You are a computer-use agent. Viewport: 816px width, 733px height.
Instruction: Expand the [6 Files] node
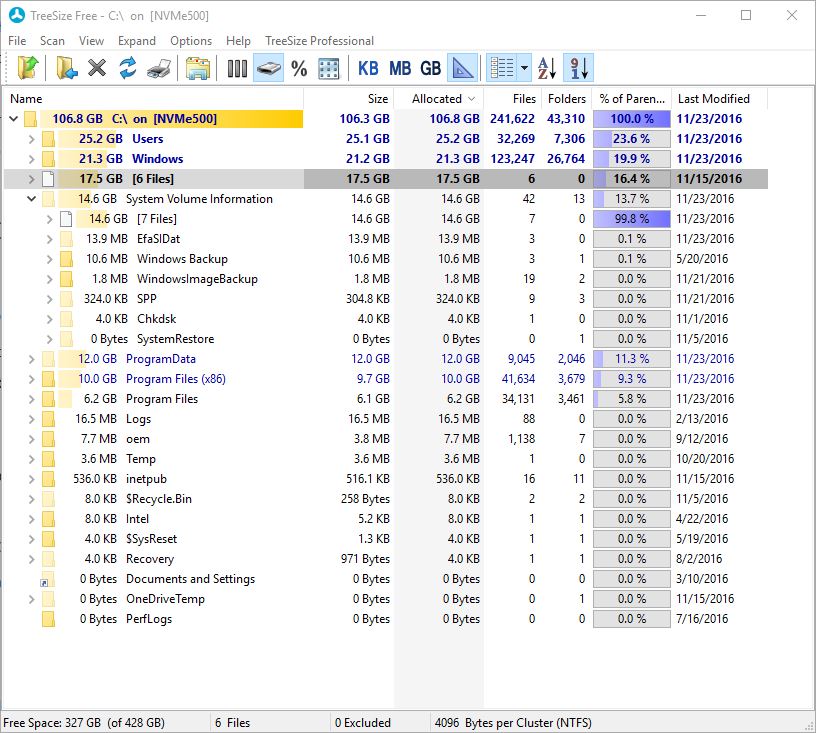click(32, 179)
